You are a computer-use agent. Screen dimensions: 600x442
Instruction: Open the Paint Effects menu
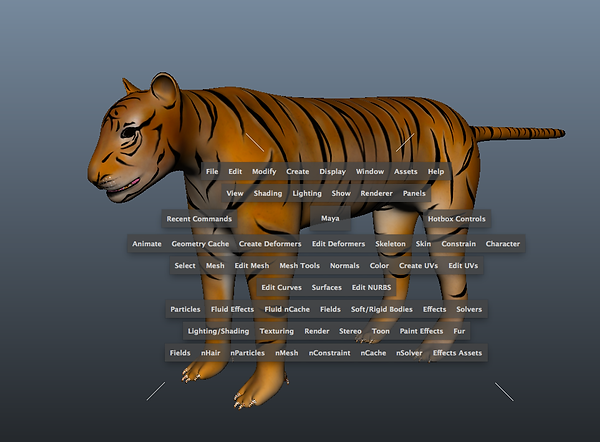tap(421, 331)
